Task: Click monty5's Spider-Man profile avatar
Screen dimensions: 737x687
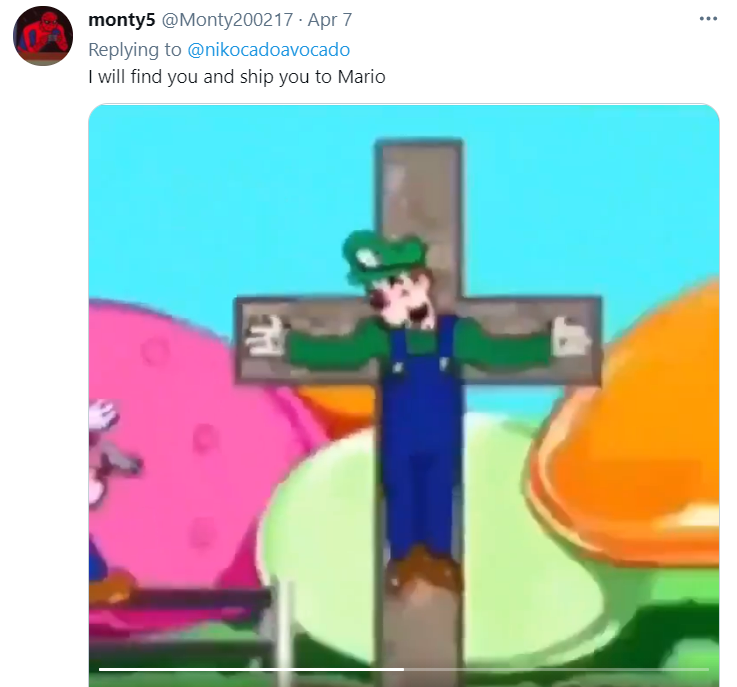Action: pyautogui.click(x=43, y=36)
